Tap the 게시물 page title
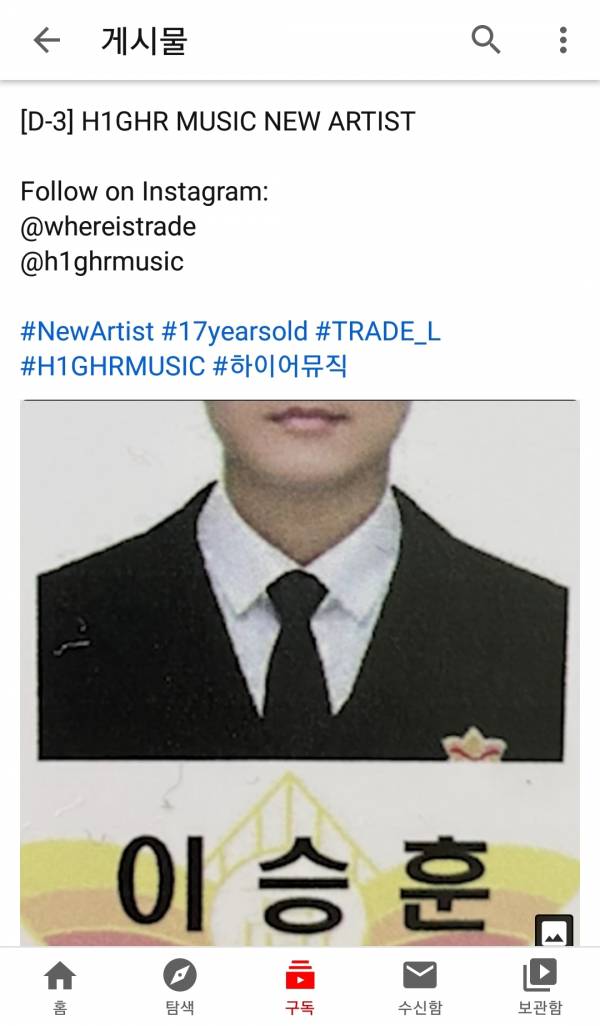 click(144, 41)
